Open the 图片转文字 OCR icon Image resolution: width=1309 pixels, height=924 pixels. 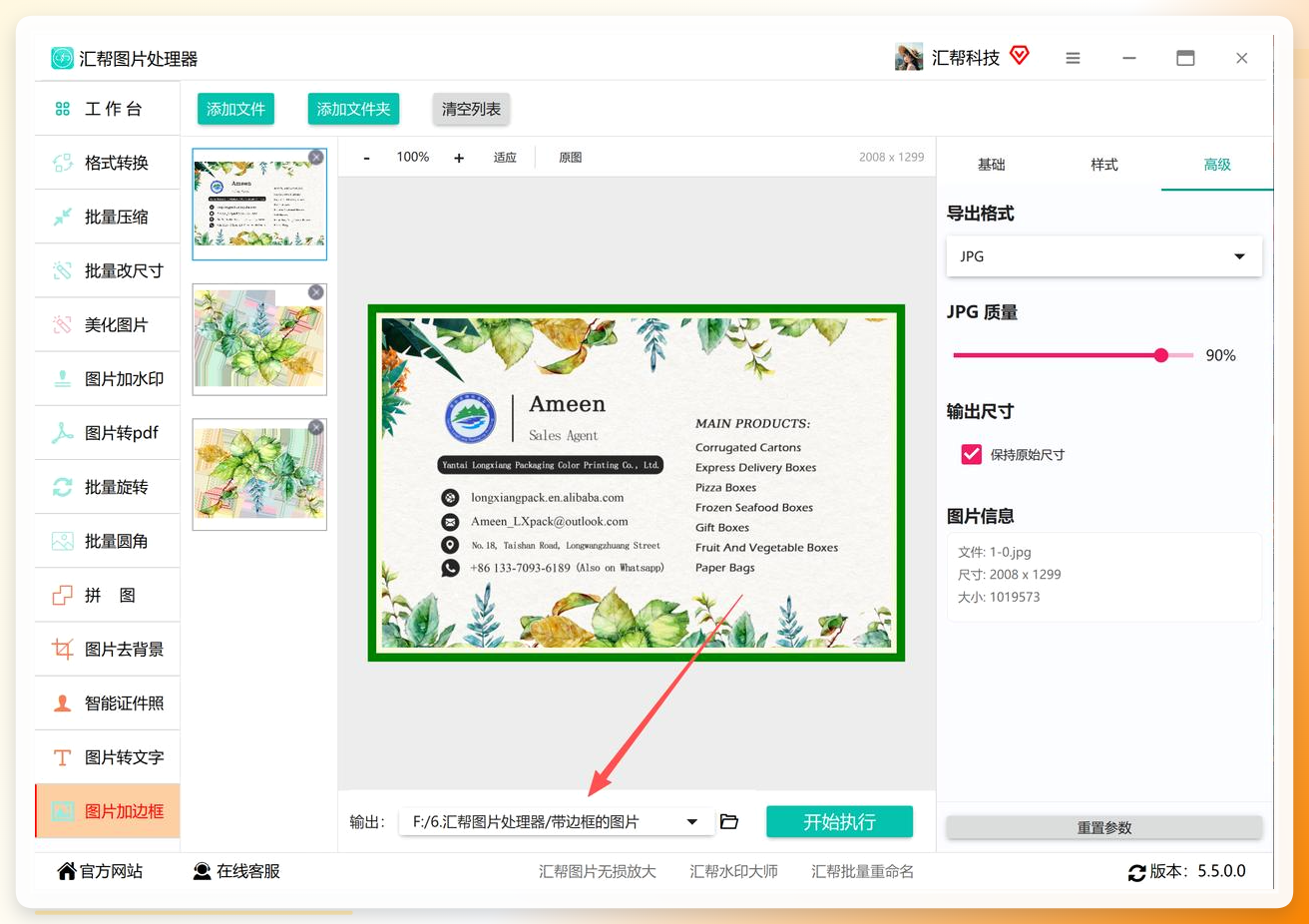(x=63, y=757)
